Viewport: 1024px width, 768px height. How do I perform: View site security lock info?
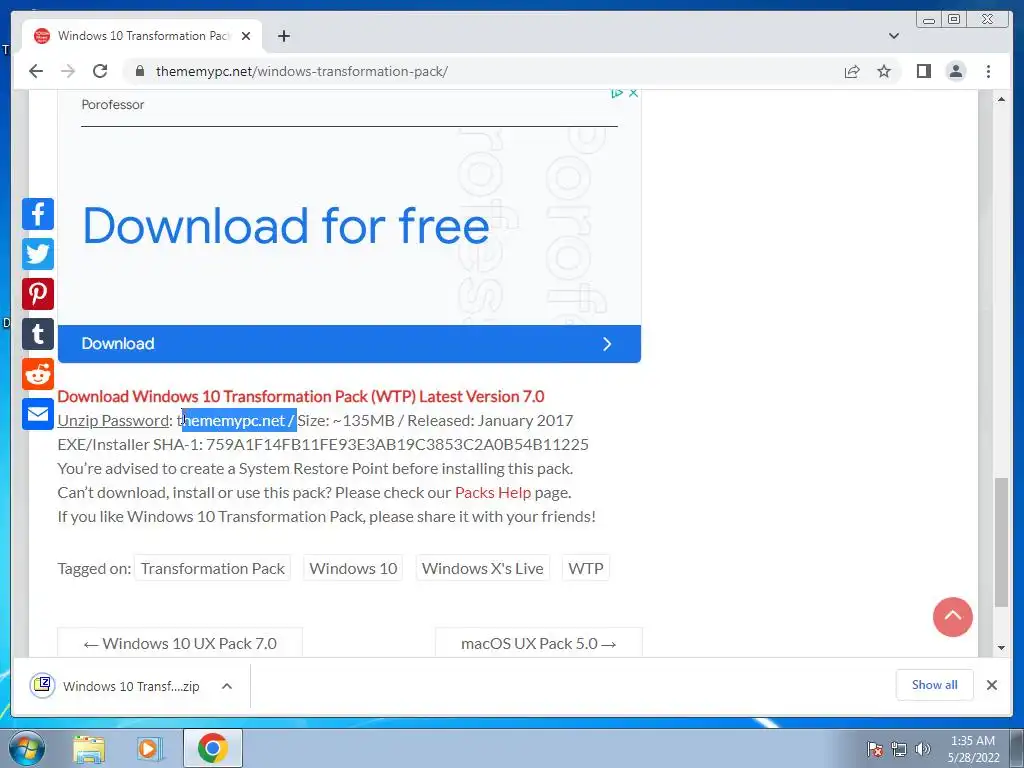[140, 71]
